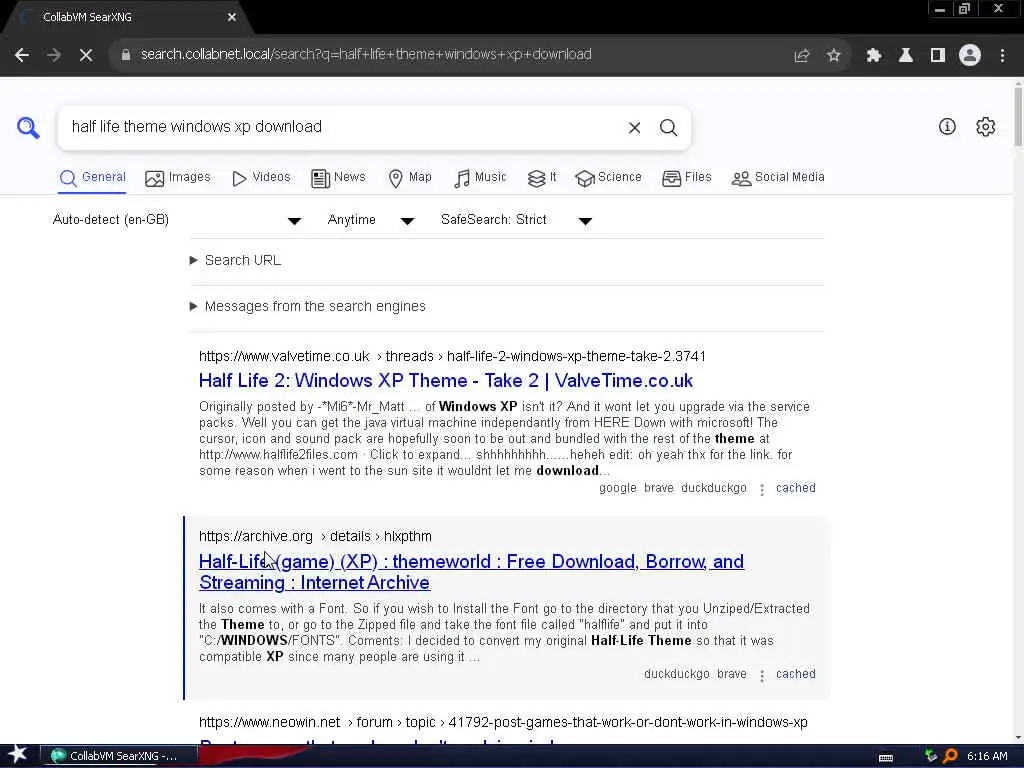Screen dimensions: 1024x768
Task: Open more options for archive.org result
Action: pos(761,675)
